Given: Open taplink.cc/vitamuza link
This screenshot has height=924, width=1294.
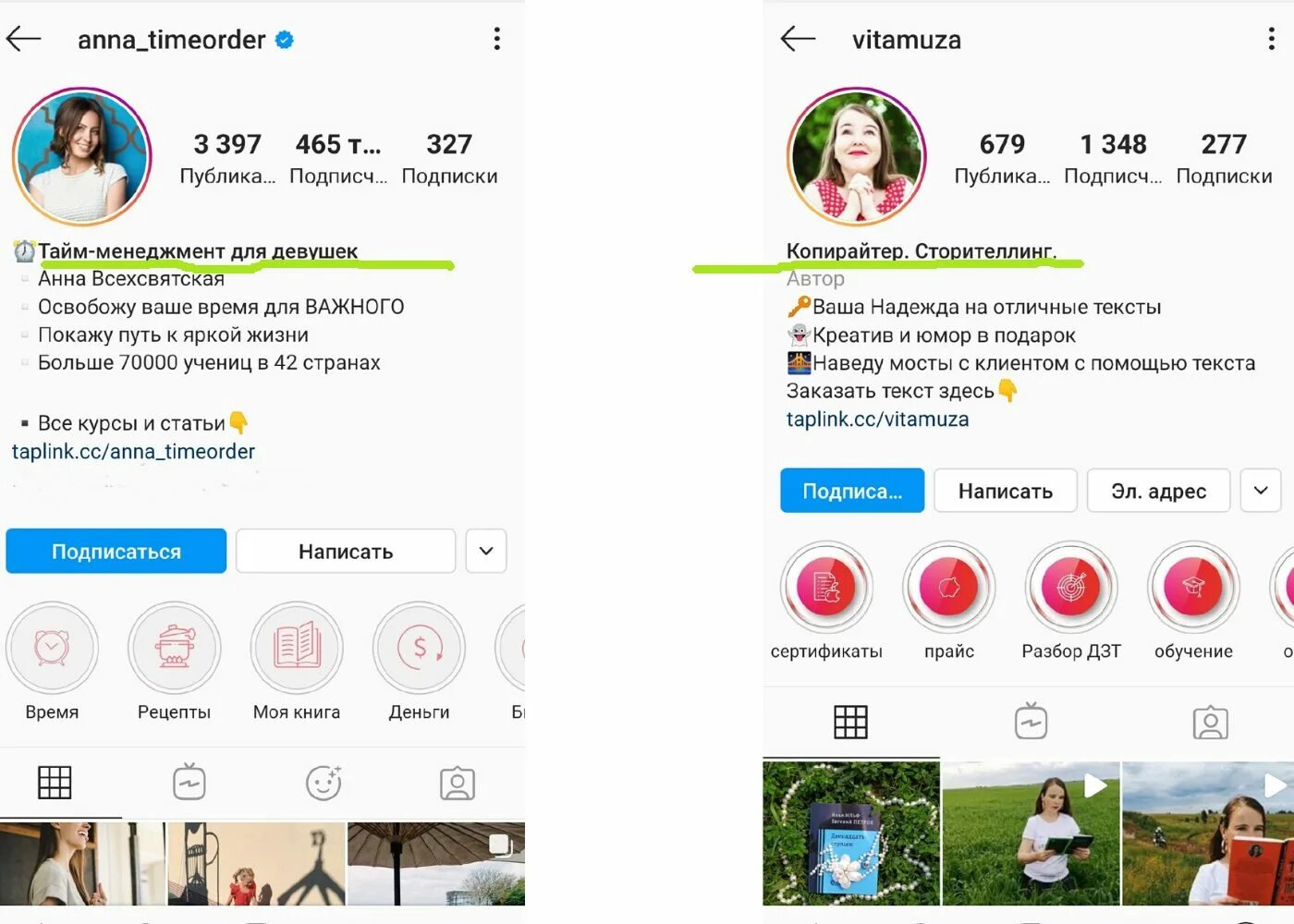Looking at the screenshot, I should 877,419.
